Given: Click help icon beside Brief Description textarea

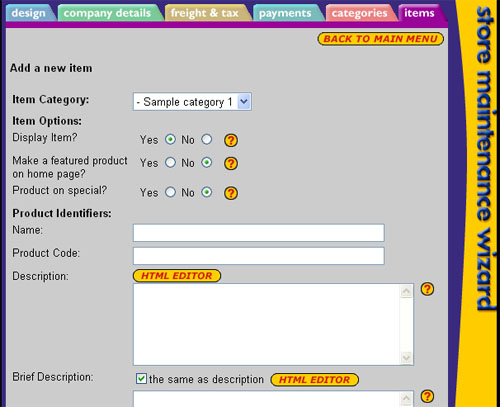Looking at the screenshot, I should (427, 396).
